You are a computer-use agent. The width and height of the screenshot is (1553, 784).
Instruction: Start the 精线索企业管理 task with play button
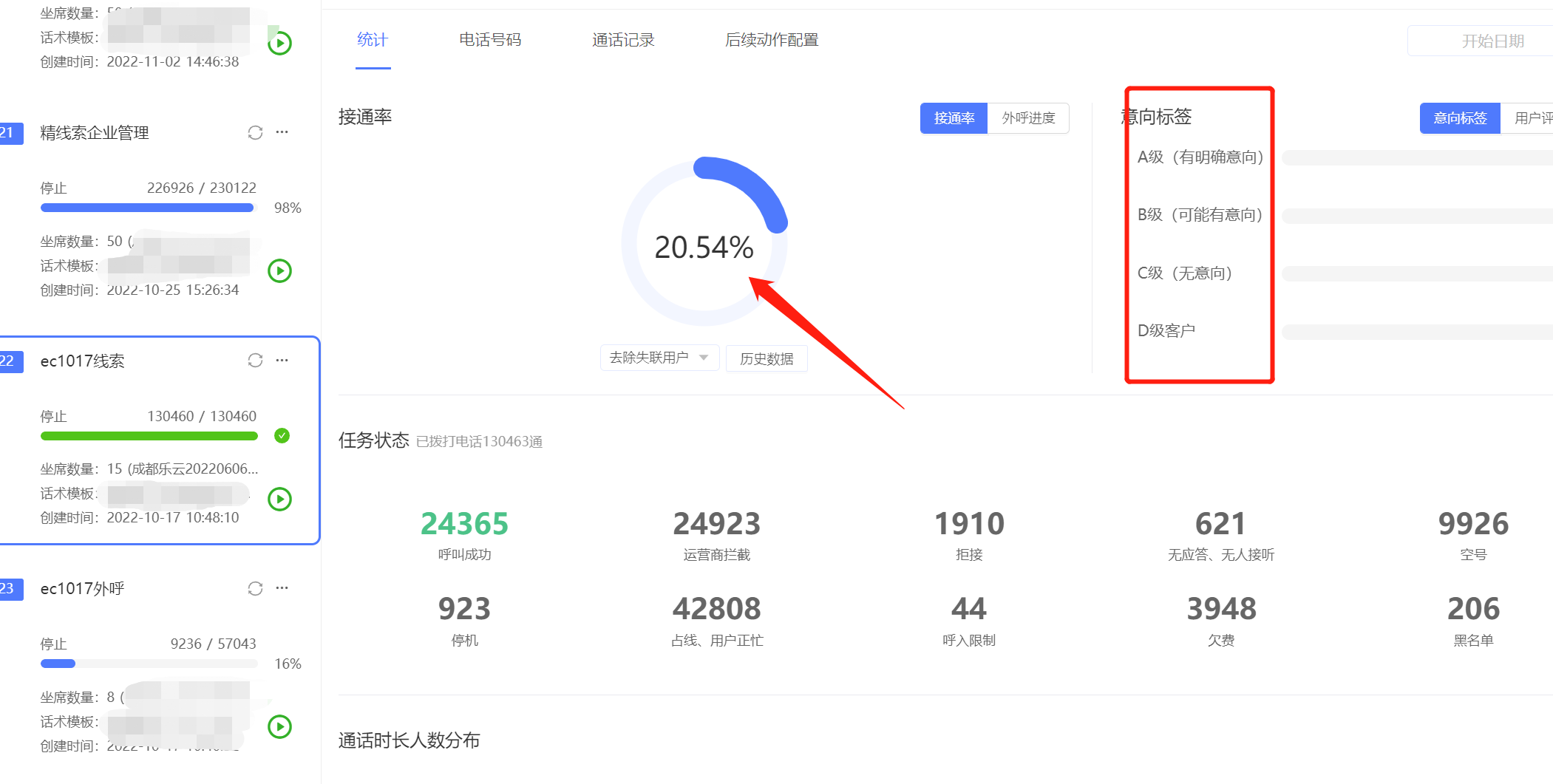pyautogui.click(x=279, y=271)
